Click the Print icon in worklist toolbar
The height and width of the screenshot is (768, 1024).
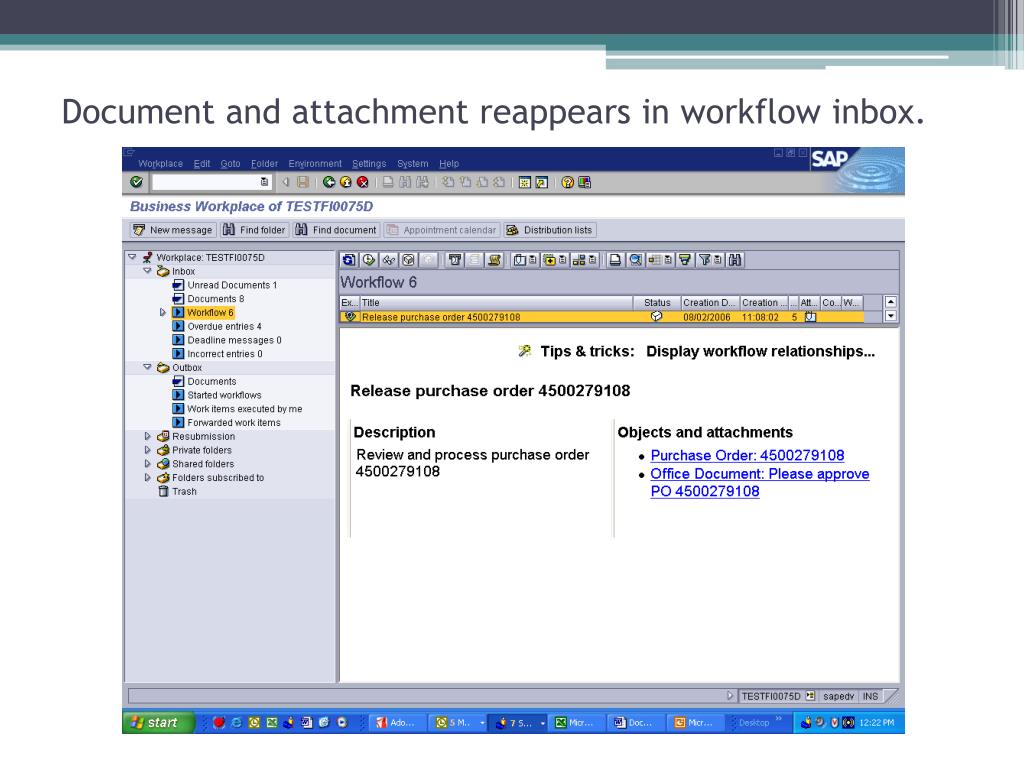[615, 260]
